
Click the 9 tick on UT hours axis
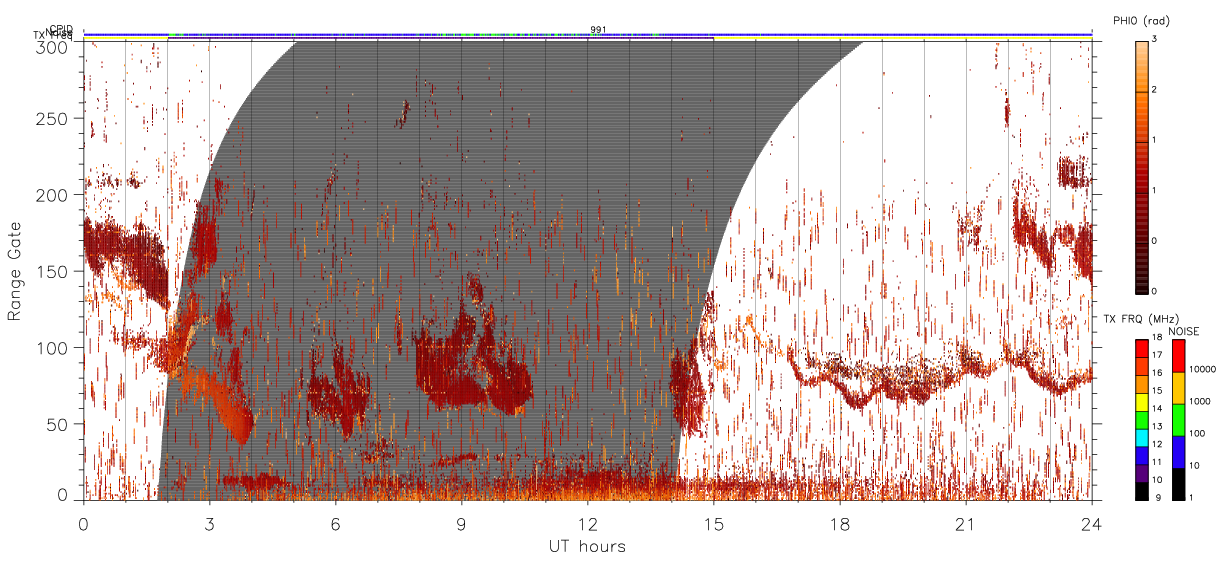[x=461, y=523]
